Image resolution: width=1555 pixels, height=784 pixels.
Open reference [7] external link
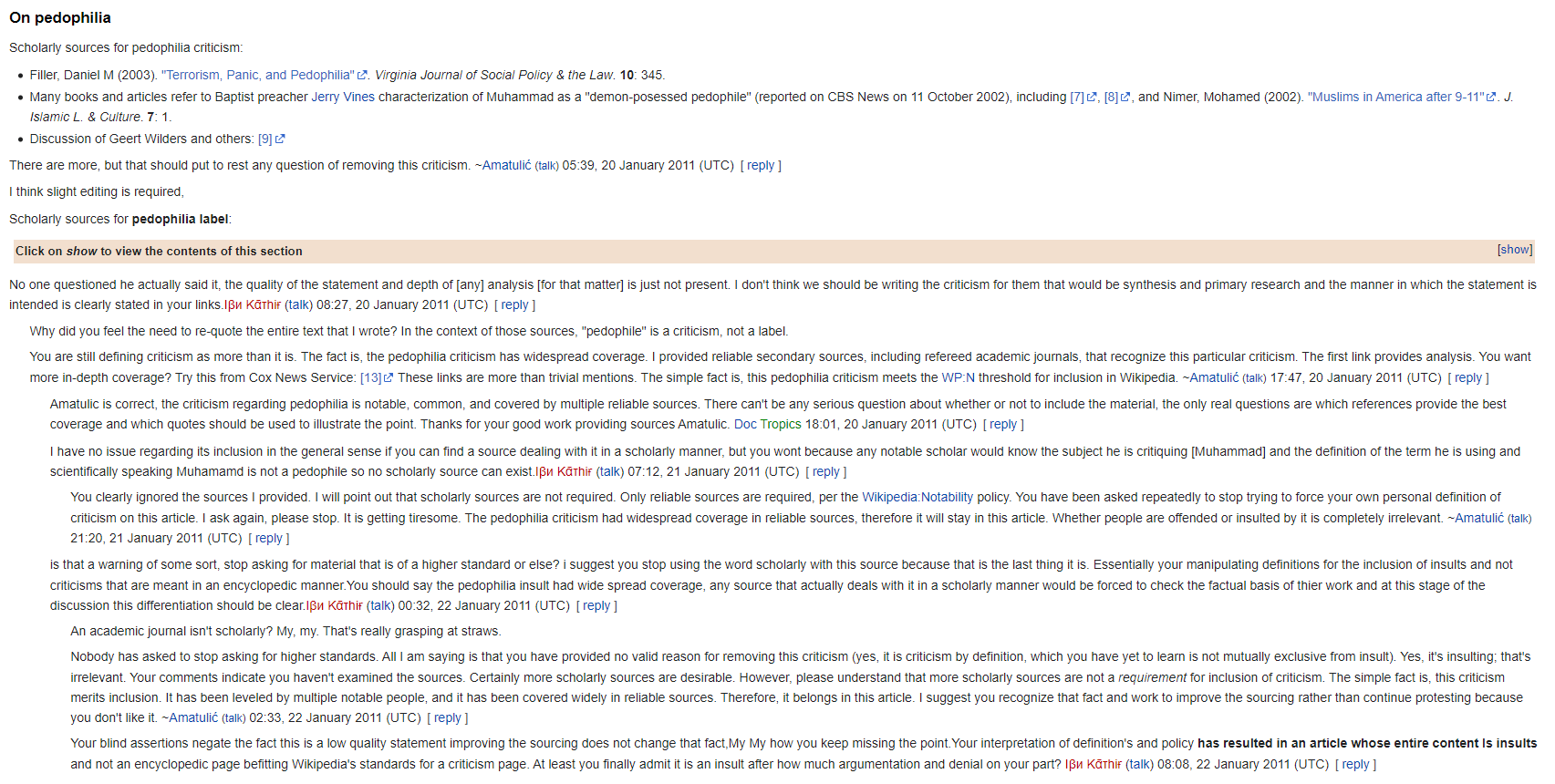(x=1077, y=97)
